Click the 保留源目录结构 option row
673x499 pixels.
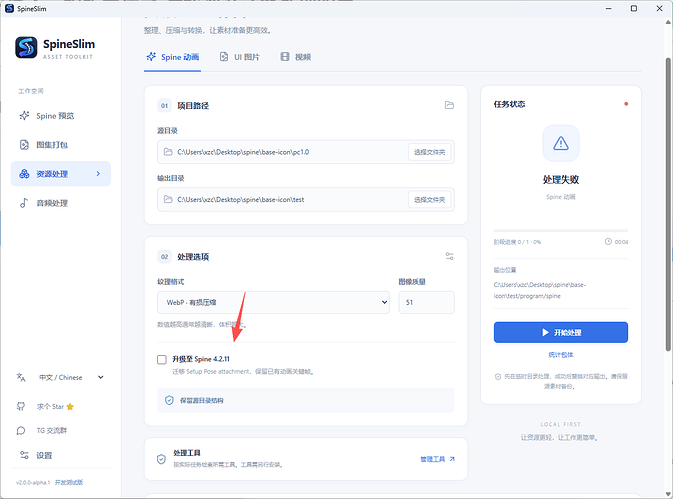306,400
